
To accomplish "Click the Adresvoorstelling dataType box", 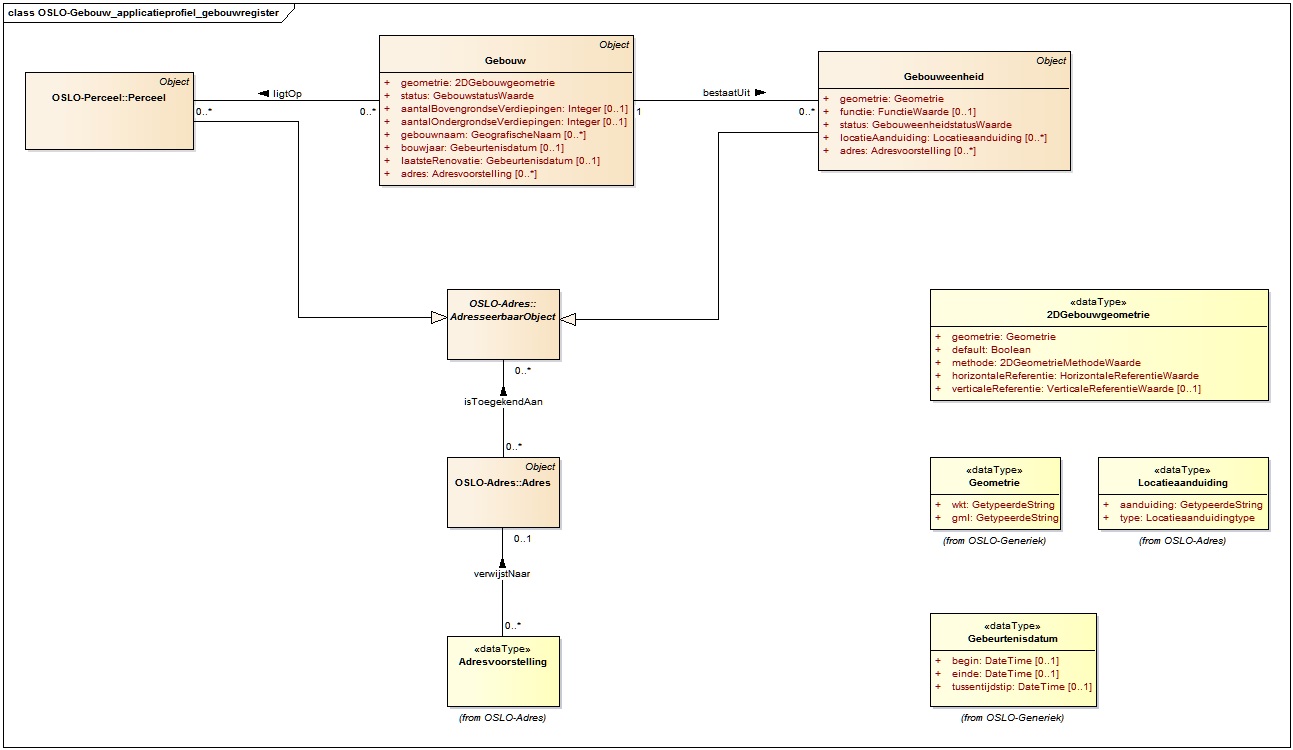I will click(x=503, y=670).
